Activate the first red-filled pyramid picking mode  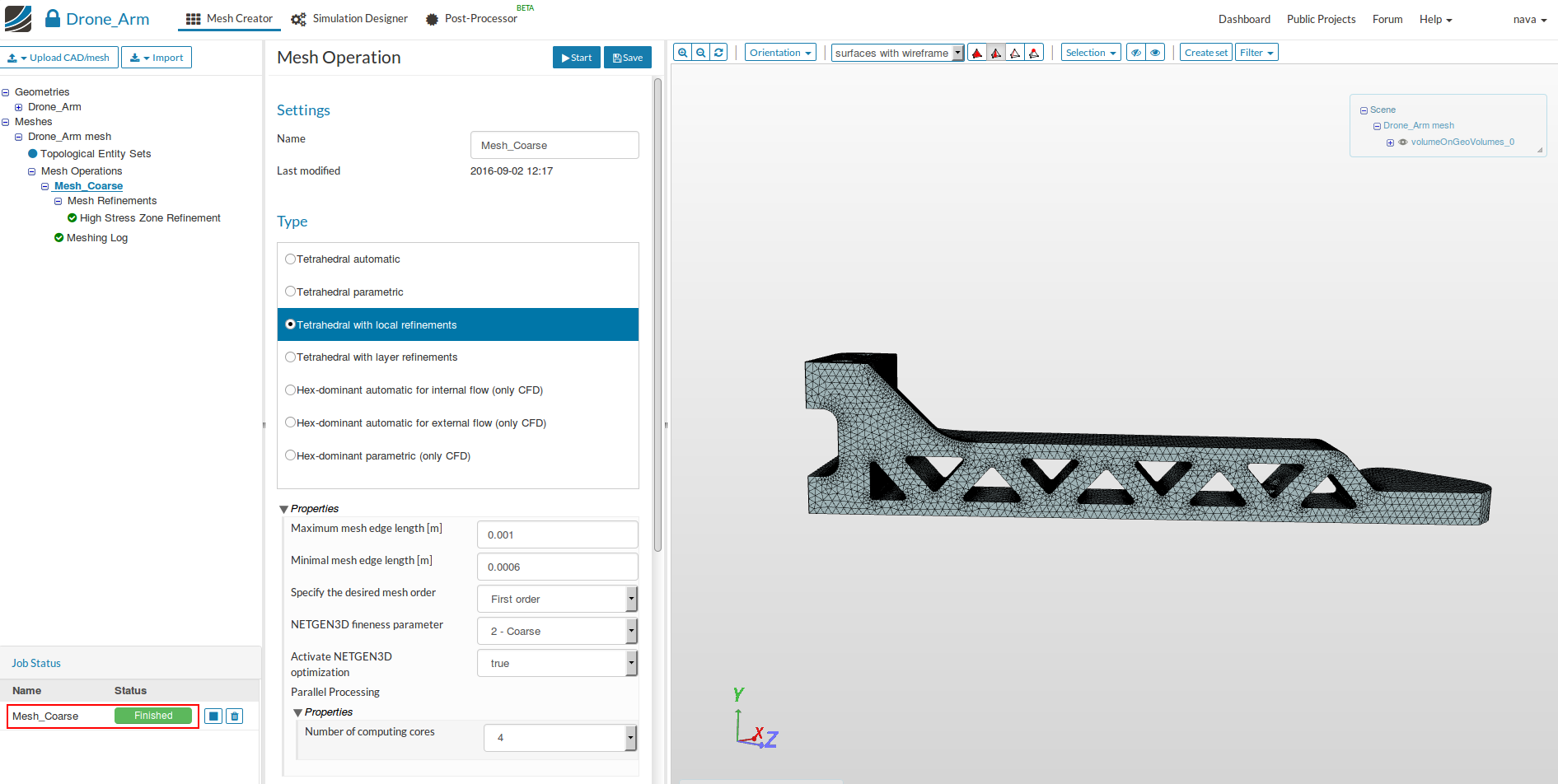tap(977, 53)
